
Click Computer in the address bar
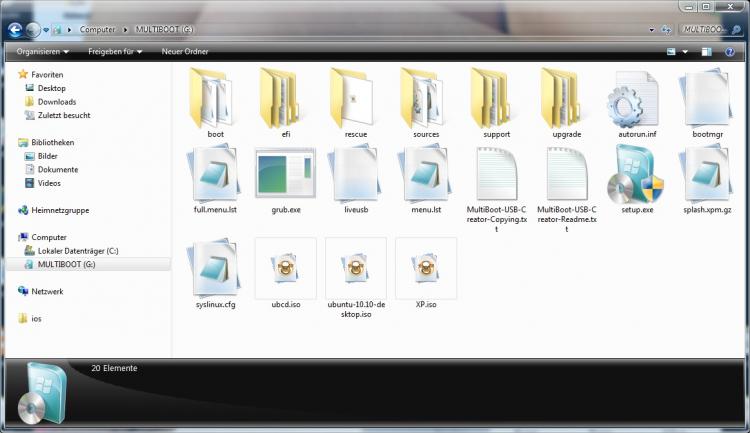point(98,30)
